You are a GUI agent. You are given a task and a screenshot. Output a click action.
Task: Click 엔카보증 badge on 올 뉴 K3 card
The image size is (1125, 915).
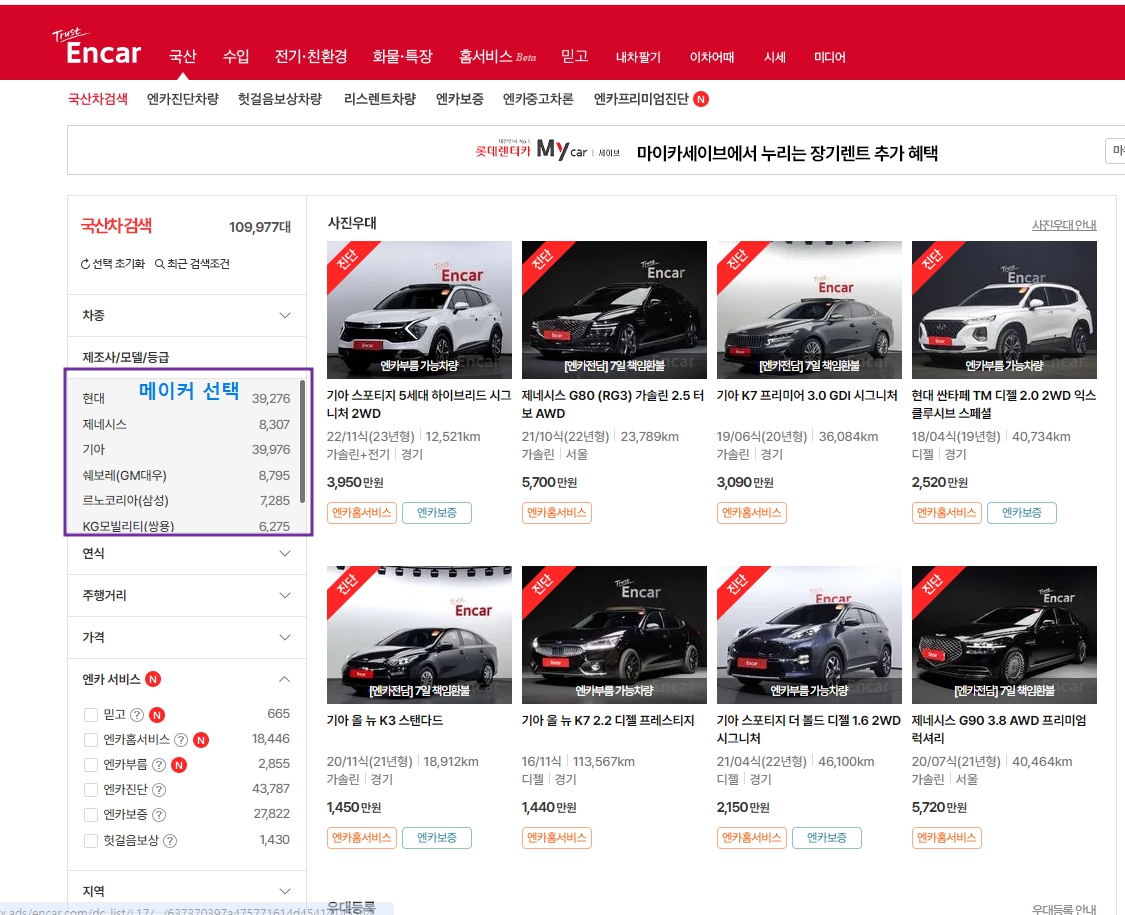click(x=437, y=837)
